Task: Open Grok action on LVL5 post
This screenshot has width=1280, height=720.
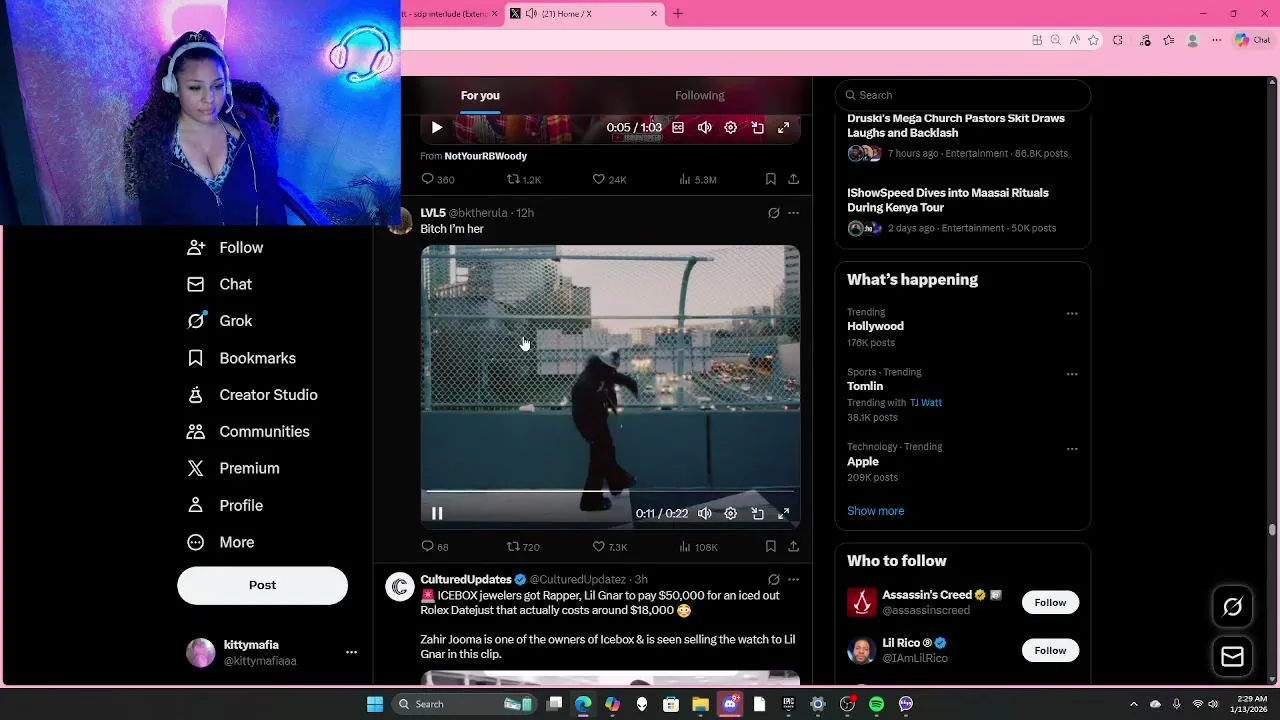Action: click(x=773, y=213)
